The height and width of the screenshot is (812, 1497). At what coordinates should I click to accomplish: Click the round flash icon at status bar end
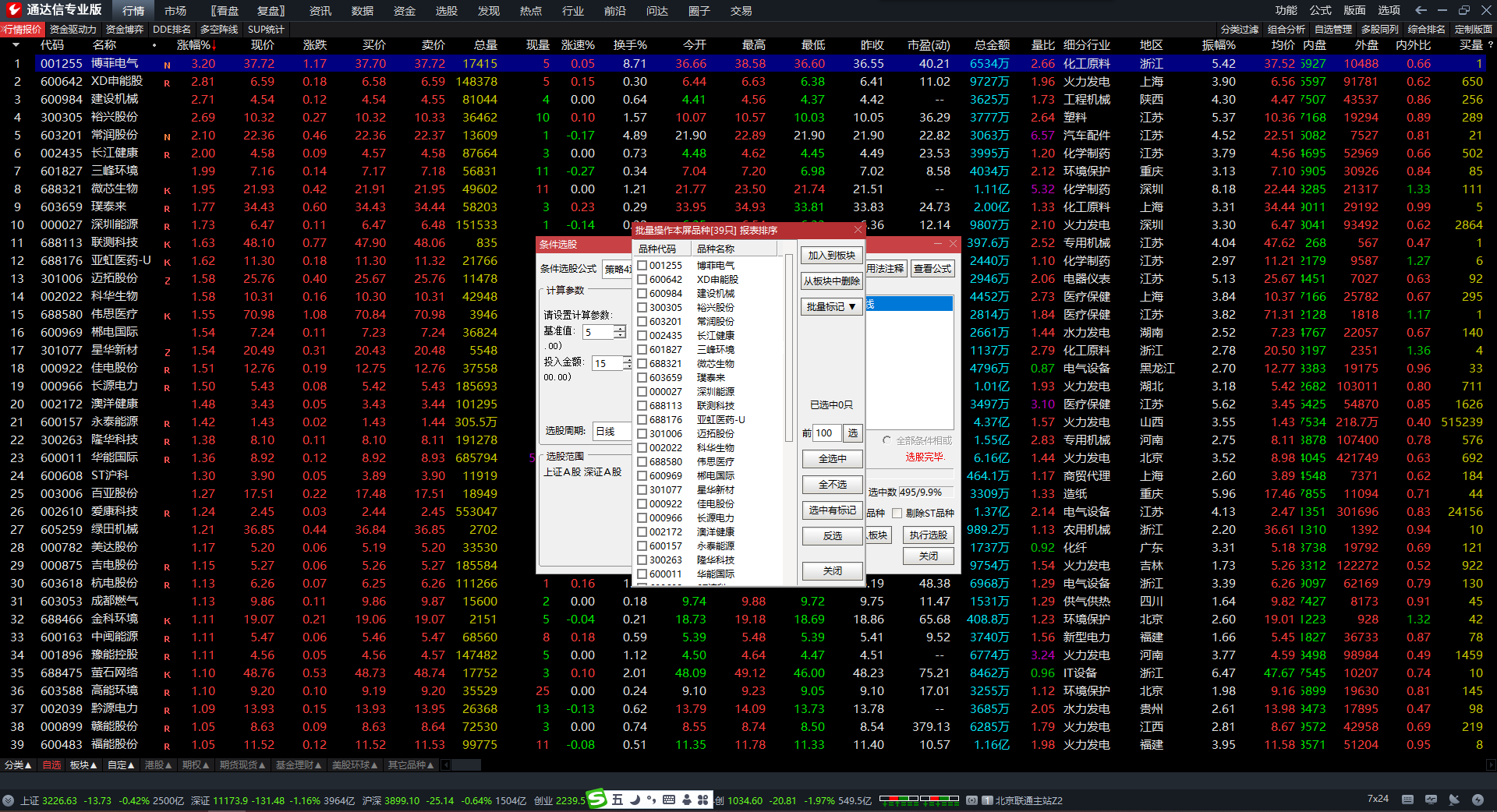pos(1478,800)
